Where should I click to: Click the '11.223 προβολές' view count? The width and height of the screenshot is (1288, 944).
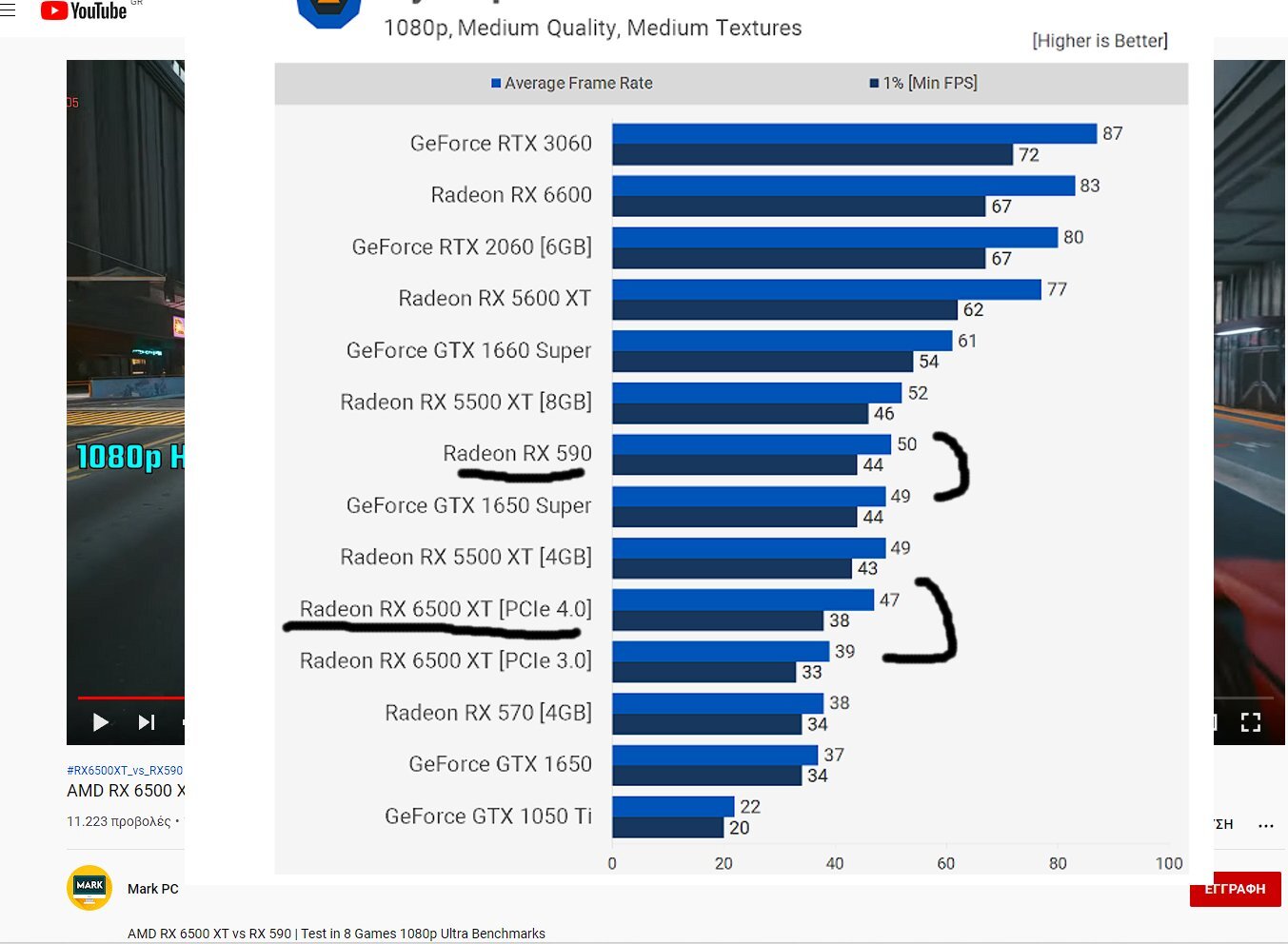pos(119,821)
